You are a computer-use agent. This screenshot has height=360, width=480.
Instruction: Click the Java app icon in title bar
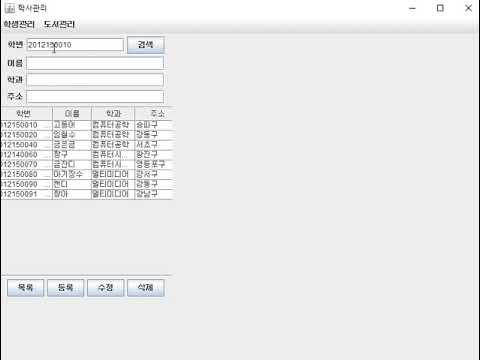click(x=10, y=8)
